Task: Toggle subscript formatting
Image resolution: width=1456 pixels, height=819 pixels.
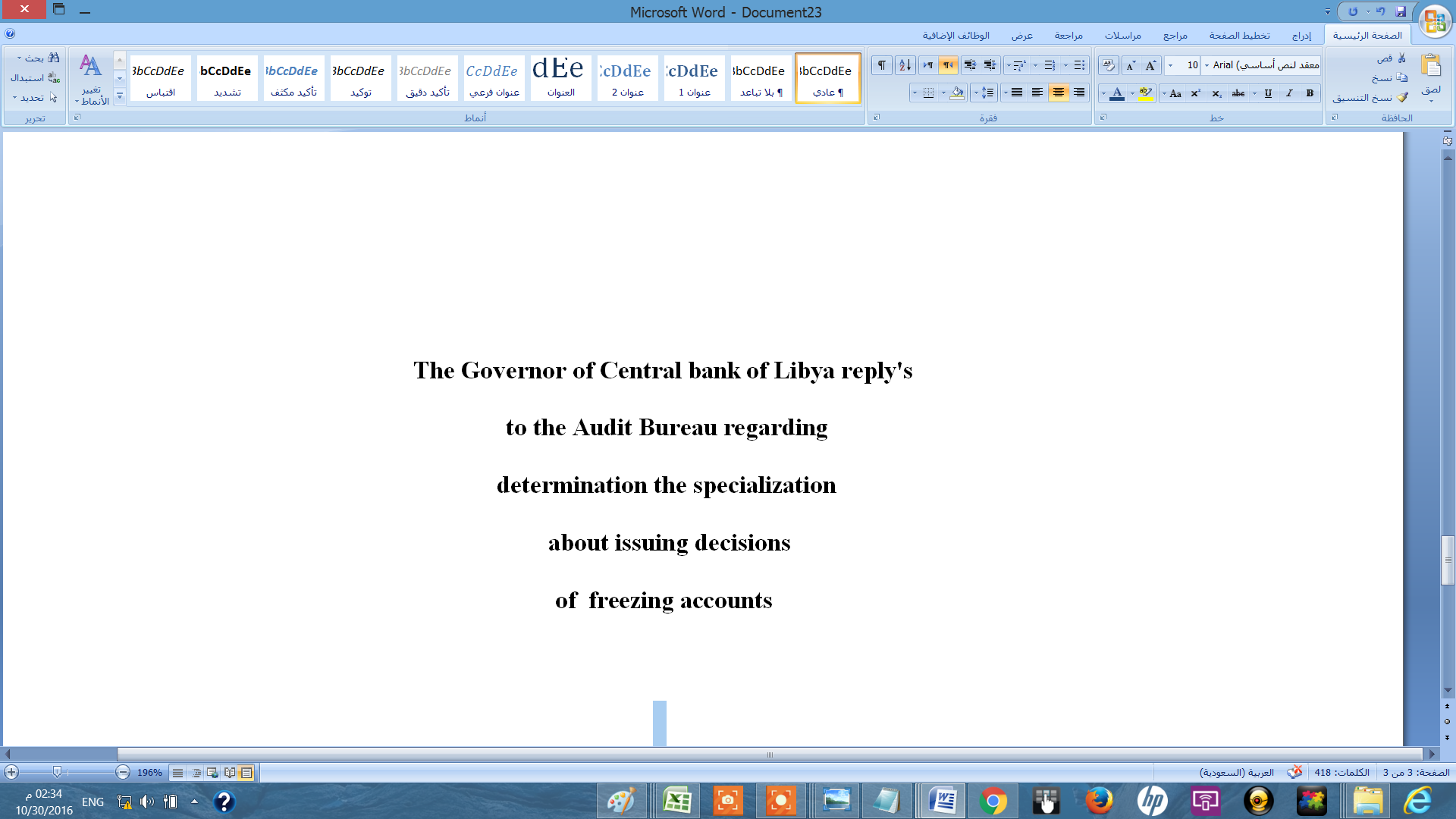Action: [x=1216, y=93]
